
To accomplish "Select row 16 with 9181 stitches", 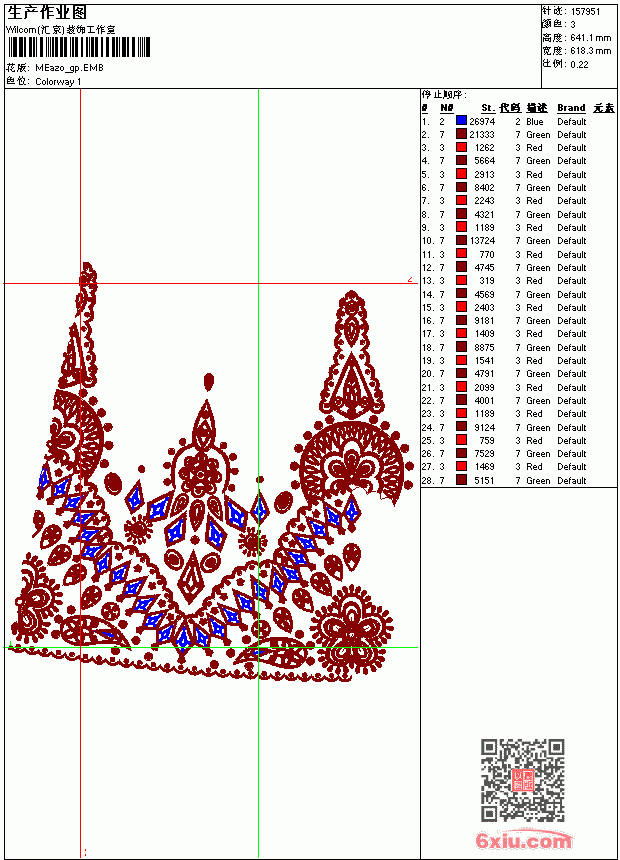I will point(518,320).
